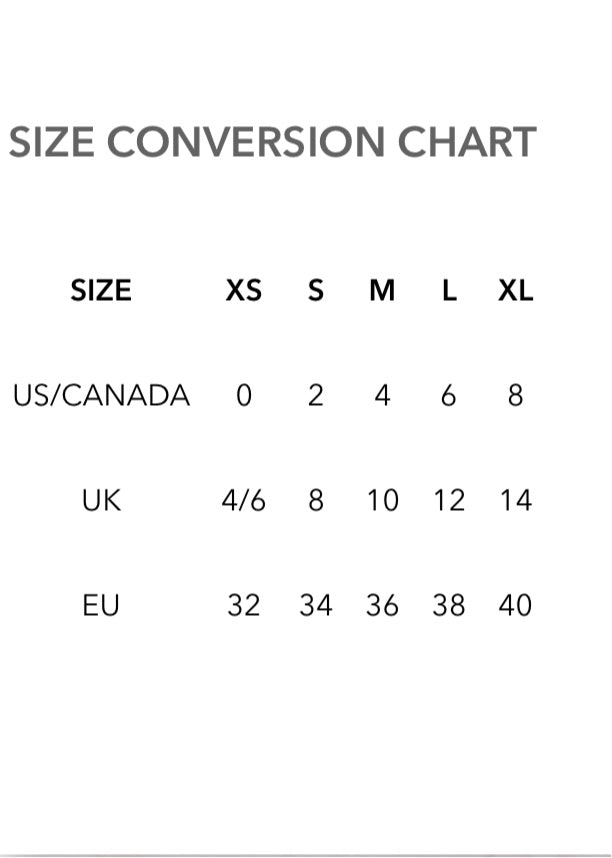Click the EU row label
Screen dimensions: 612x858
101,605
